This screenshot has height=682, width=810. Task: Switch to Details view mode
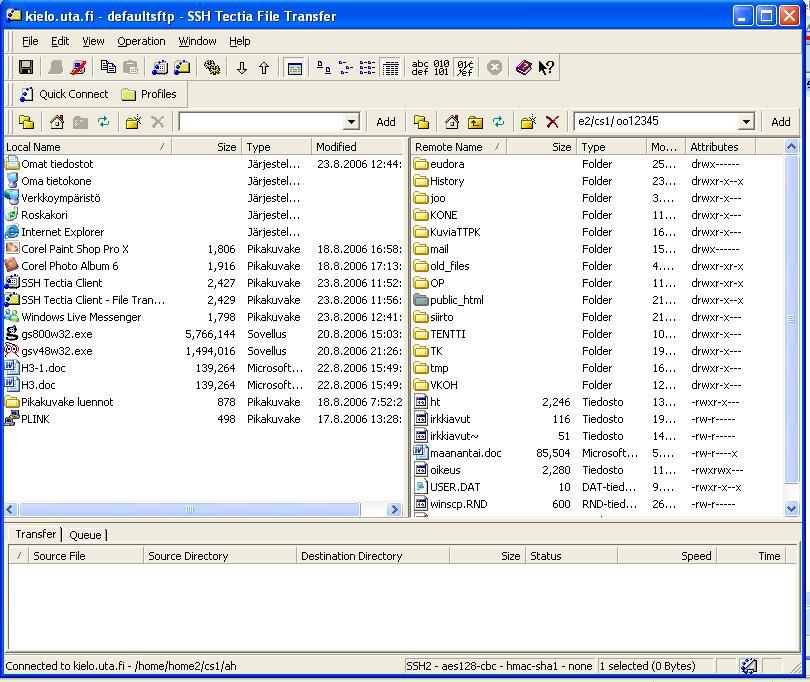pyautogui.click(x=390, y=68)
